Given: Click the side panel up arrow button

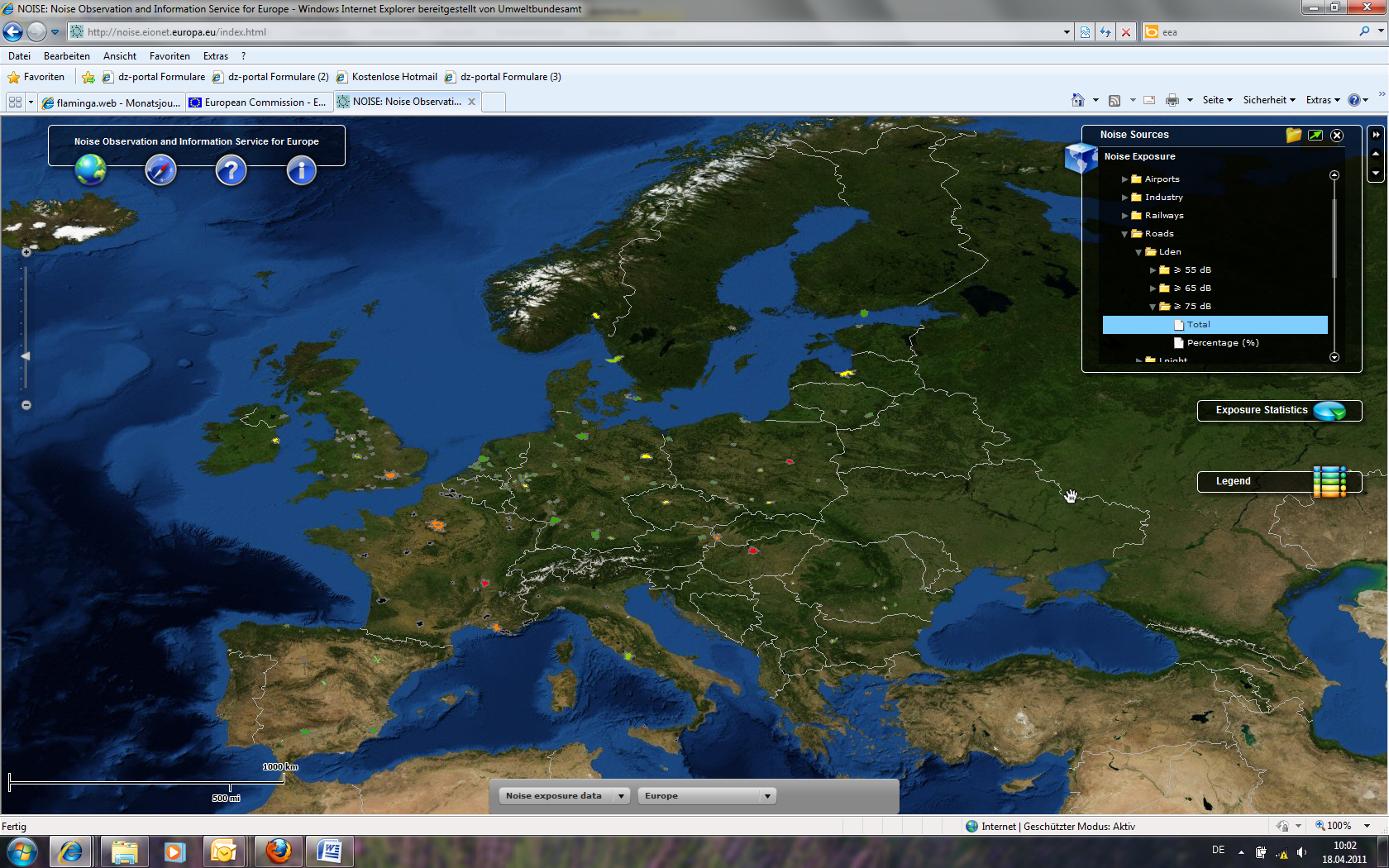Looking at the screenshot, I should (x=1376, y=154).
